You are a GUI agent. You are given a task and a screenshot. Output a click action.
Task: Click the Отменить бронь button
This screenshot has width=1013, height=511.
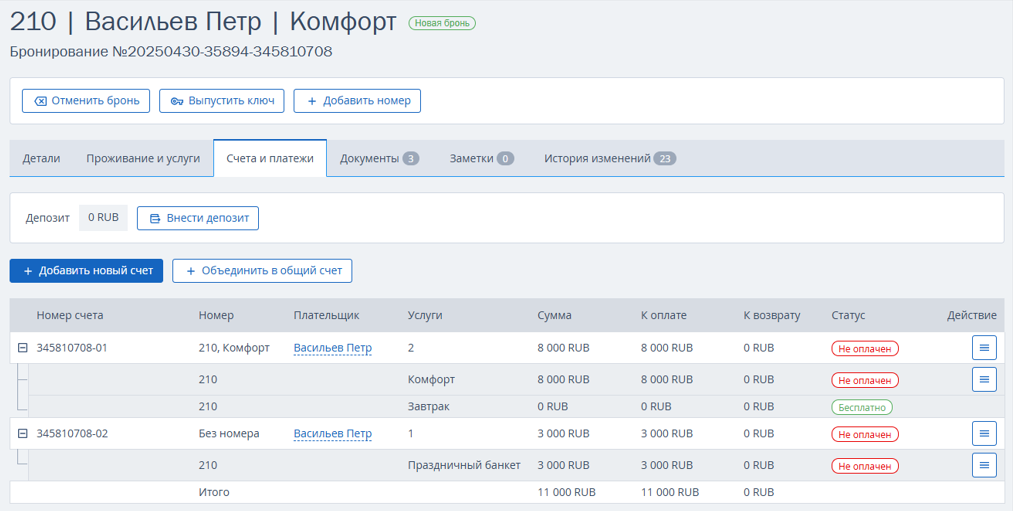point(86,101)
